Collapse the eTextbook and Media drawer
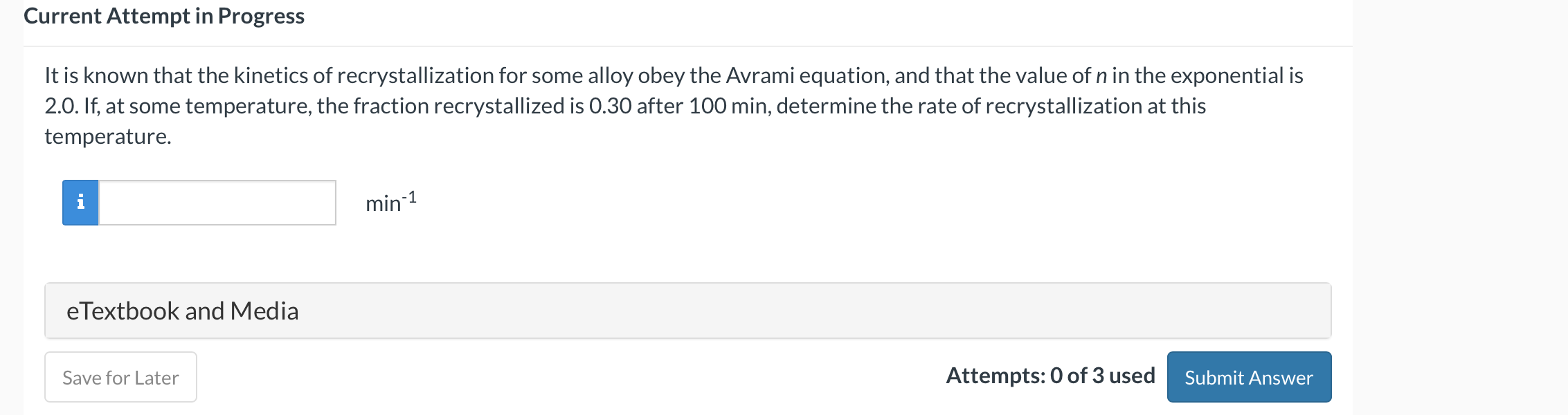 pyautogui.click(x=182, y=311)
